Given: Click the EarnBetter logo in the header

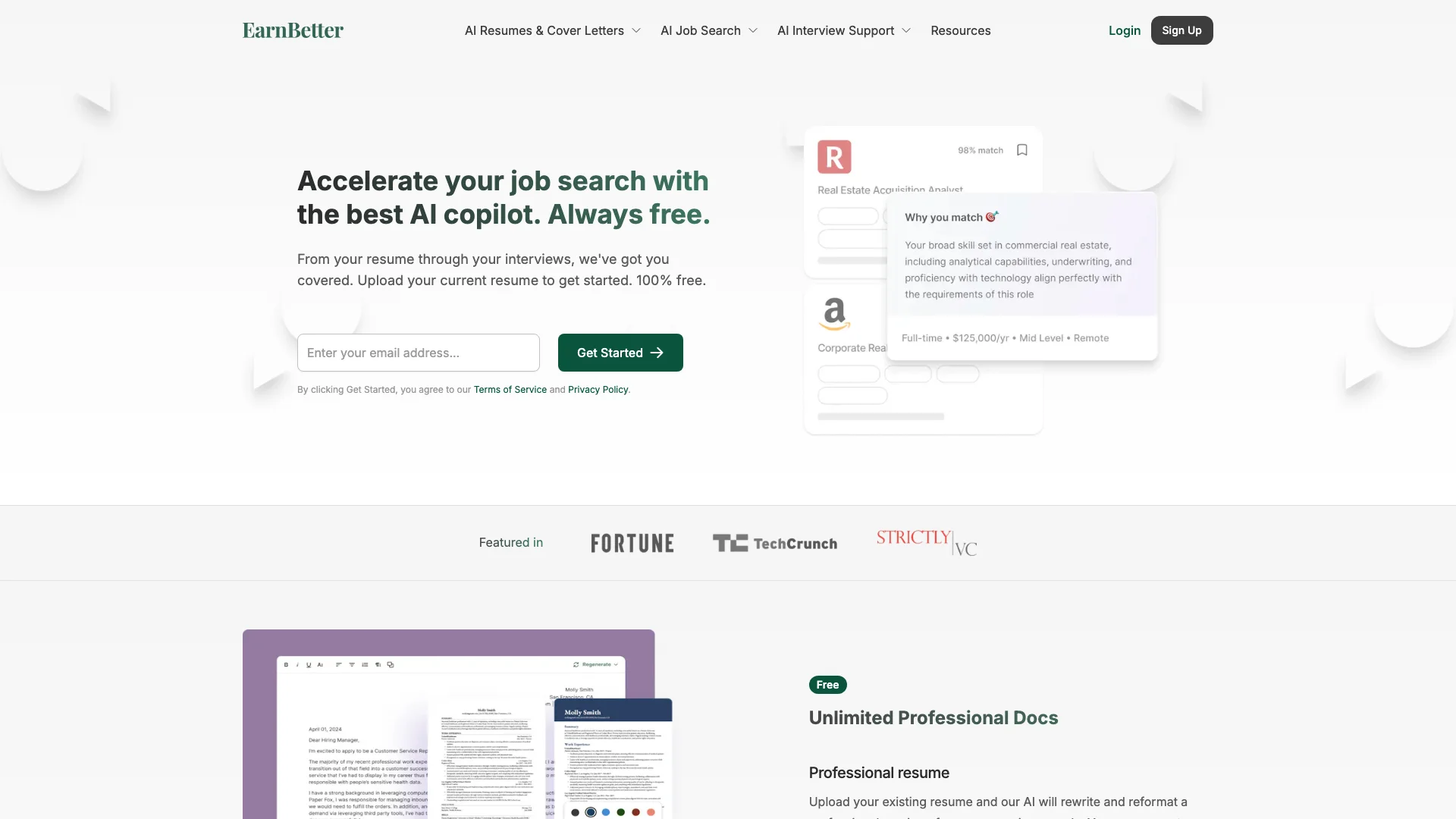Looking at the screenshot, I should (x=293, y=30).
